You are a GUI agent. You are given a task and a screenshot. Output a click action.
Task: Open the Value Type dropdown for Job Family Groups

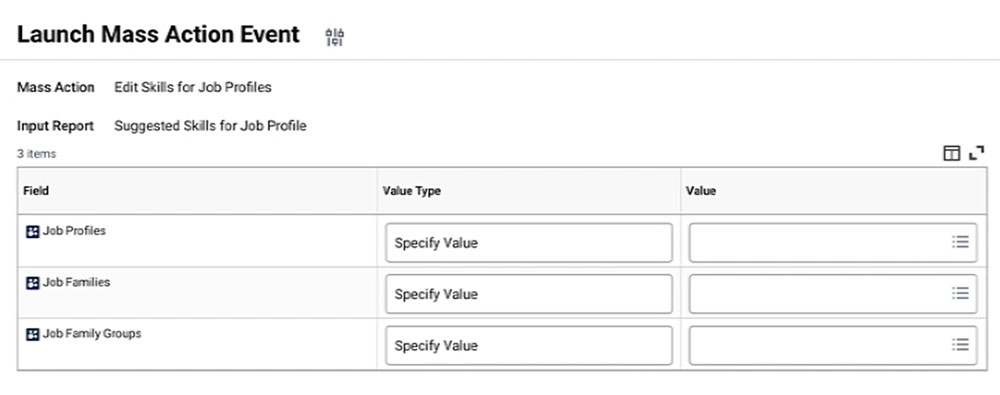tap(529, 345)
